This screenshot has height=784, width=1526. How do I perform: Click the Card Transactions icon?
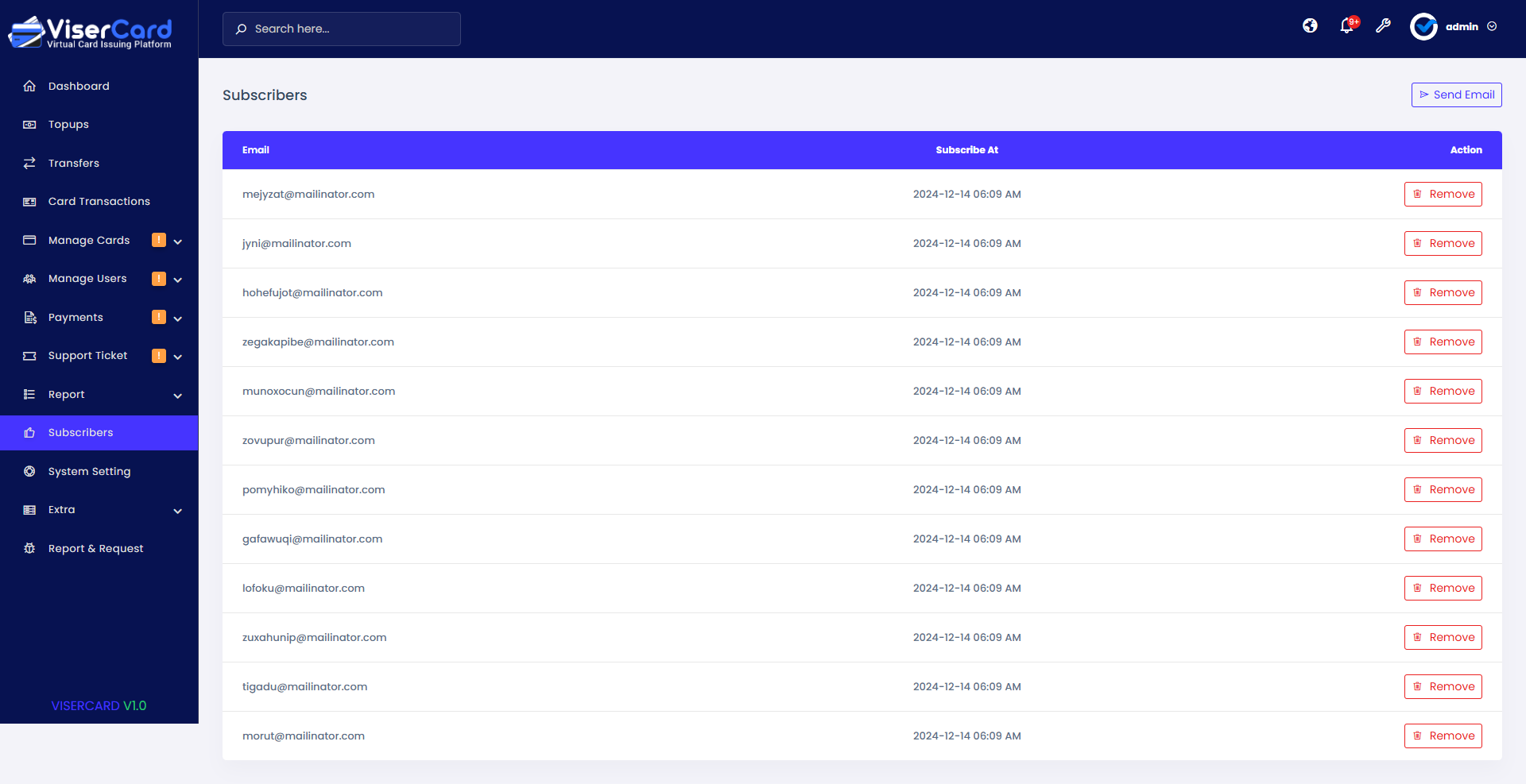(x=29, y=202)
